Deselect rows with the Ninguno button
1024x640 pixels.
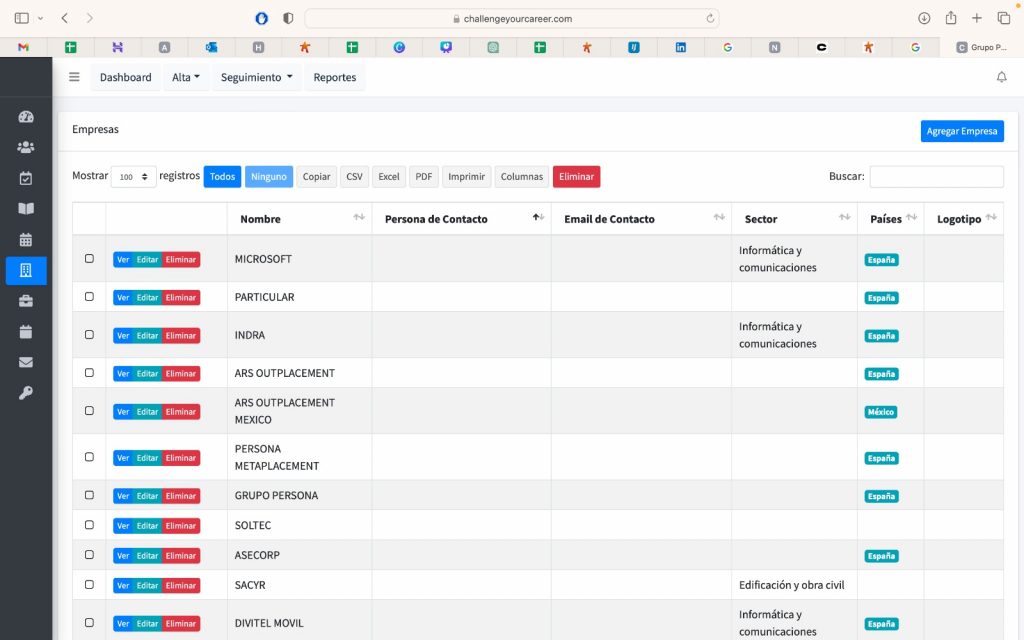tap(269, 176)
